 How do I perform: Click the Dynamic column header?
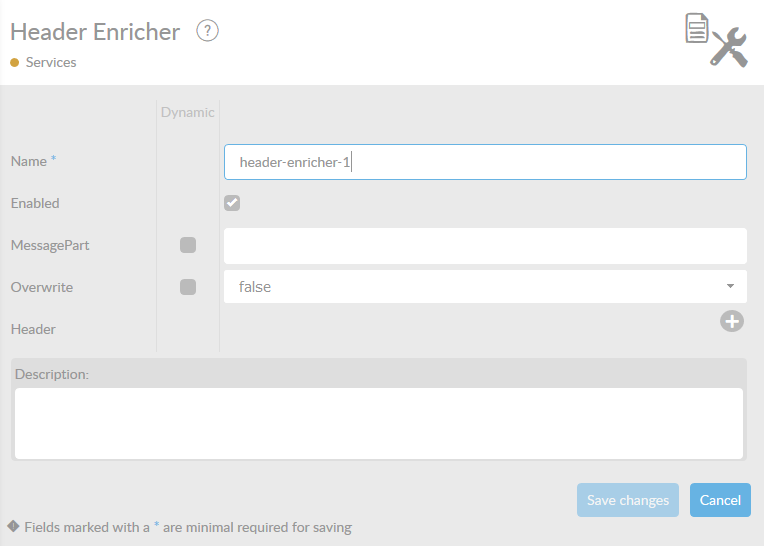[x=188, y=112]
